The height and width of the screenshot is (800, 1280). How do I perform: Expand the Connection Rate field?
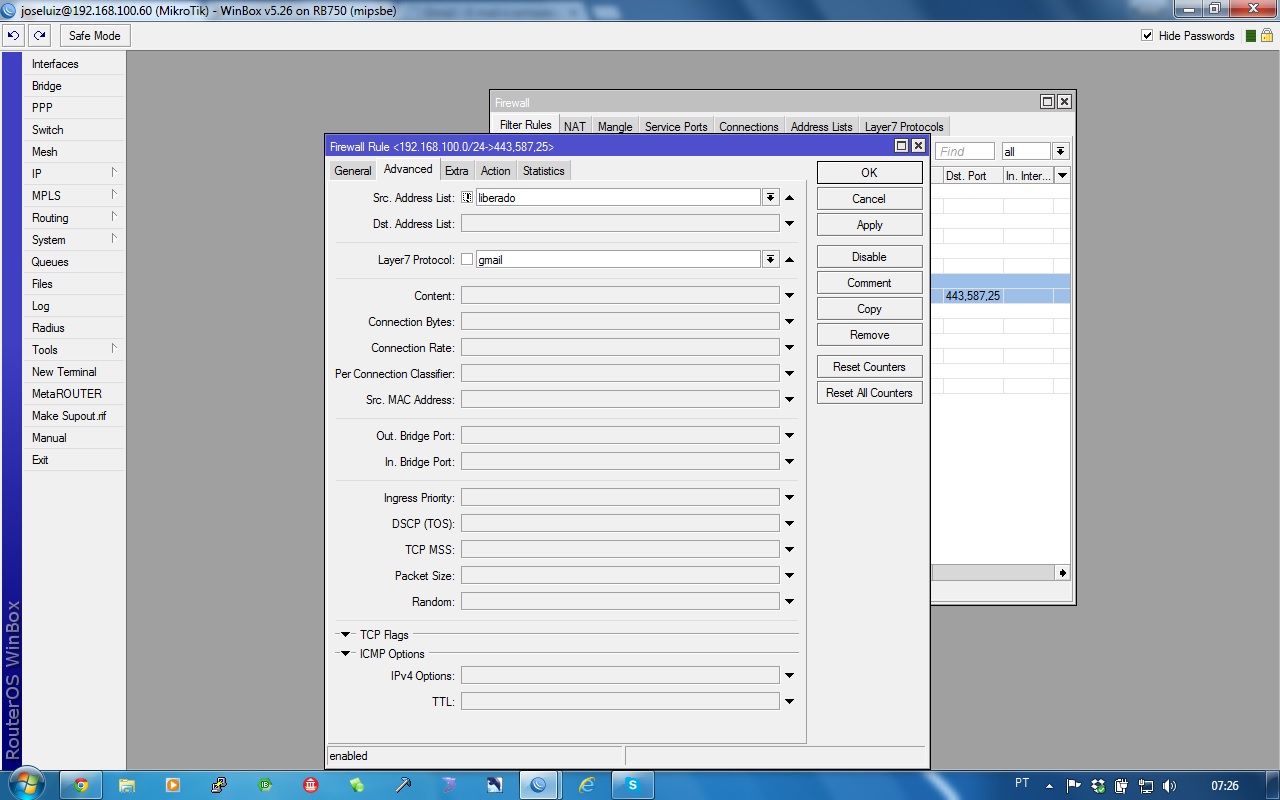789,348
